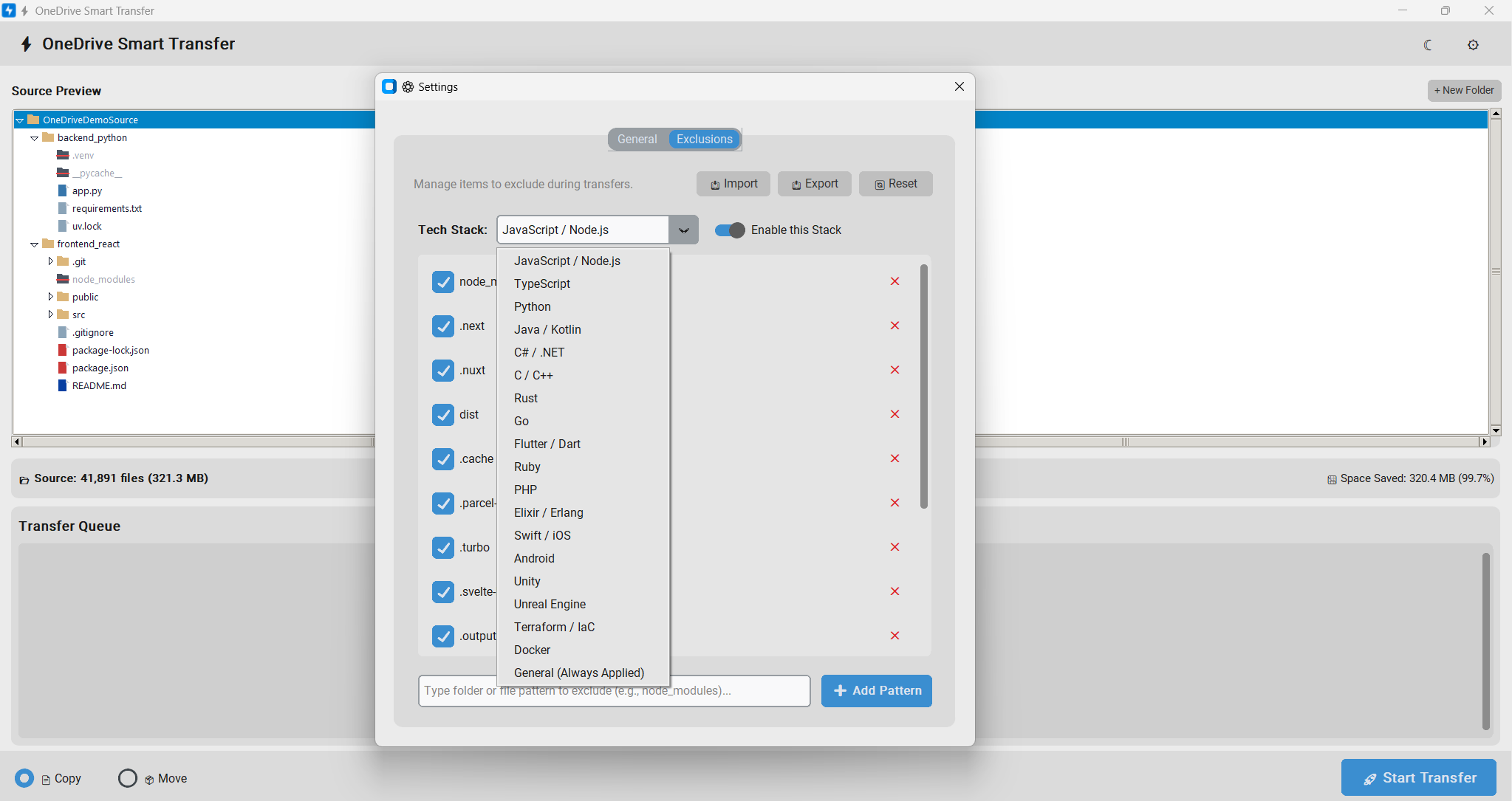Uncheck the .next exclusion checkbox
Image resolution: width=1512 pixels, height=801 pixels.
click(443, 326)
